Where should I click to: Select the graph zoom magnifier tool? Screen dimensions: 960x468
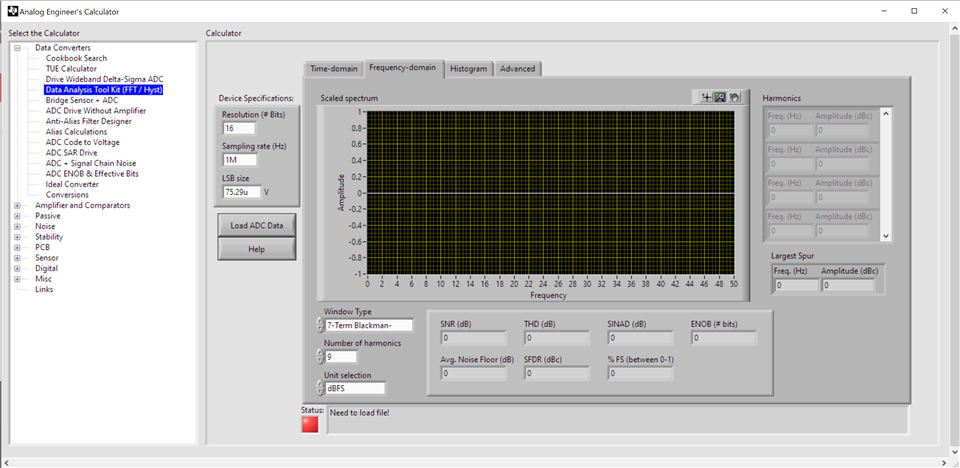pyautogui.click(x=721, y=97)
